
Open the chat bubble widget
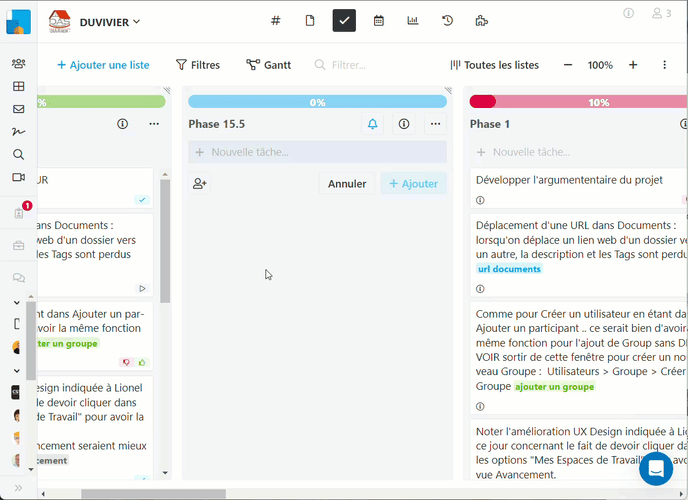point(656,468)
